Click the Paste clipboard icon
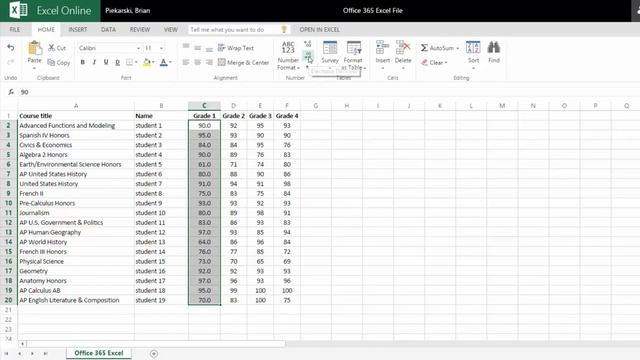Viewport: 640px width, 360px height. 34,48
